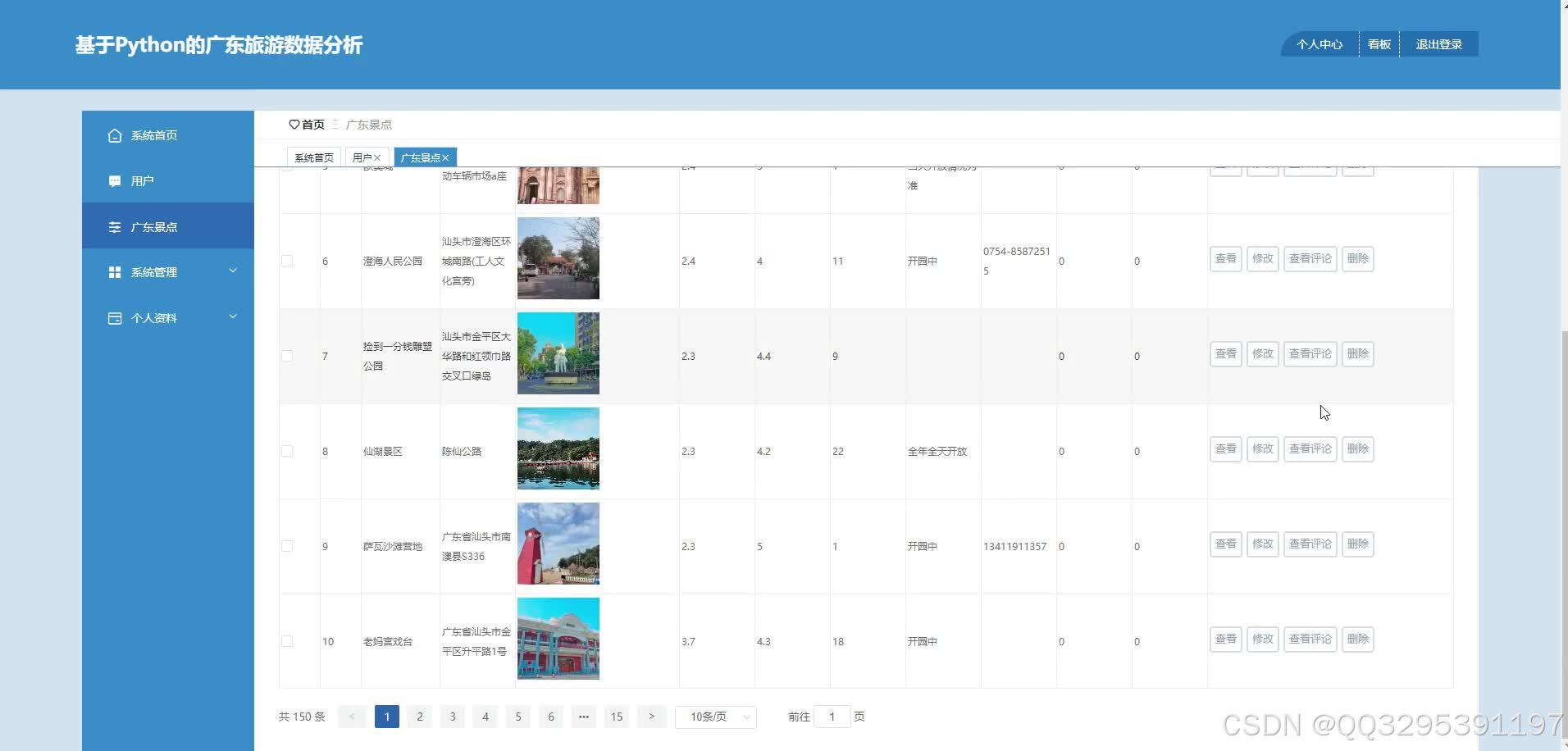The height and width of the screenshot is (751, 1568).
Task: Check the box for row 10 老妈宫戏台
Action: point(287,641)
